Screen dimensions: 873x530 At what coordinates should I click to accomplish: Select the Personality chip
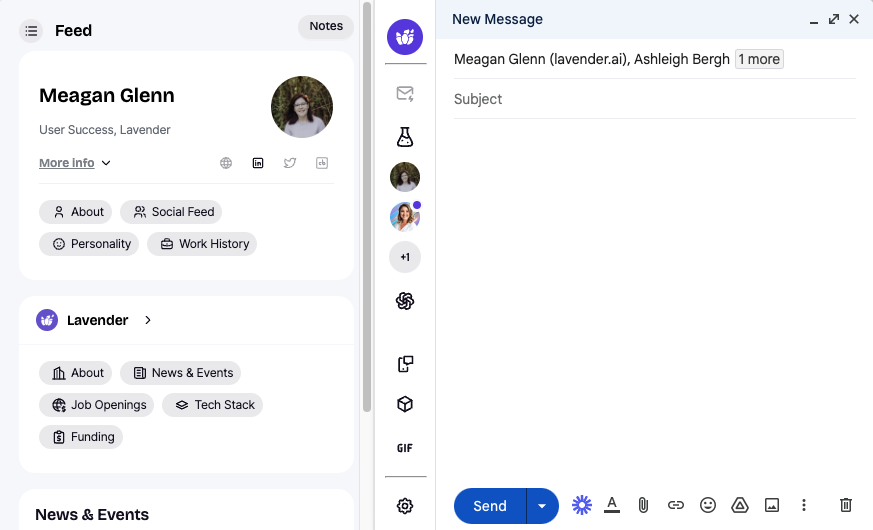pyautogui.click(x=89, y=244)
